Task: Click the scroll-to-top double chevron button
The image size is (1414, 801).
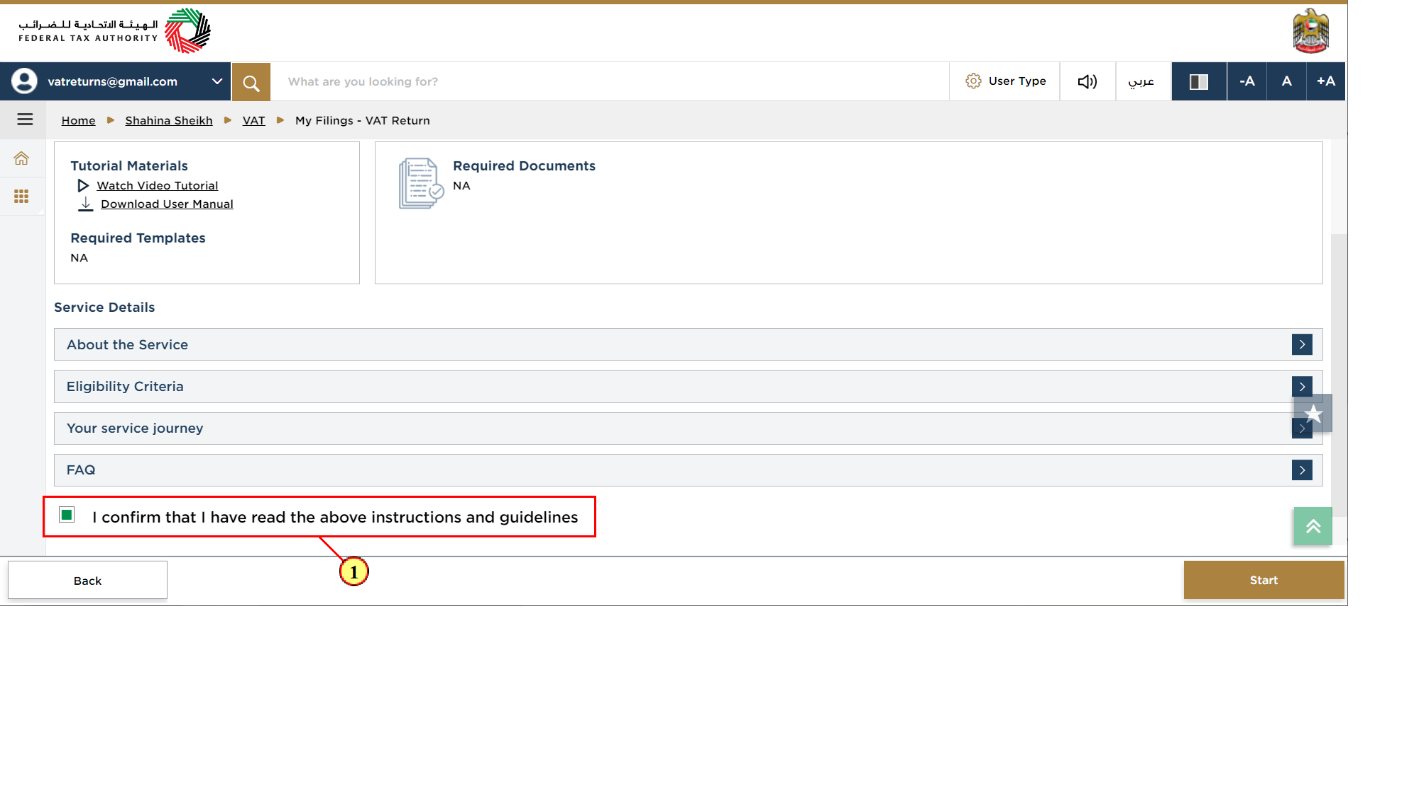Action: click(1313, 526)
